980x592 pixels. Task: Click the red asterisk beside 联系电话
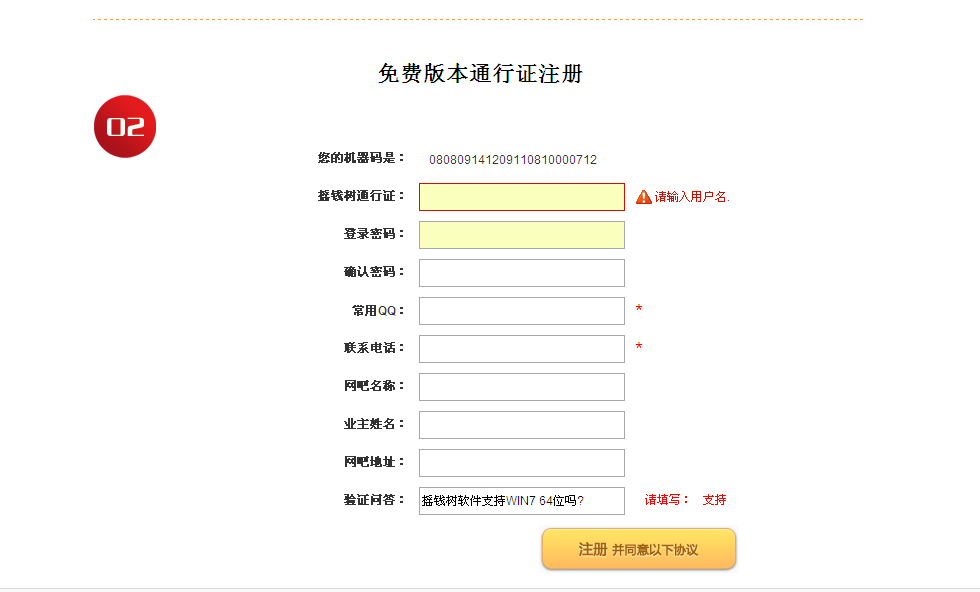point(639,346)
